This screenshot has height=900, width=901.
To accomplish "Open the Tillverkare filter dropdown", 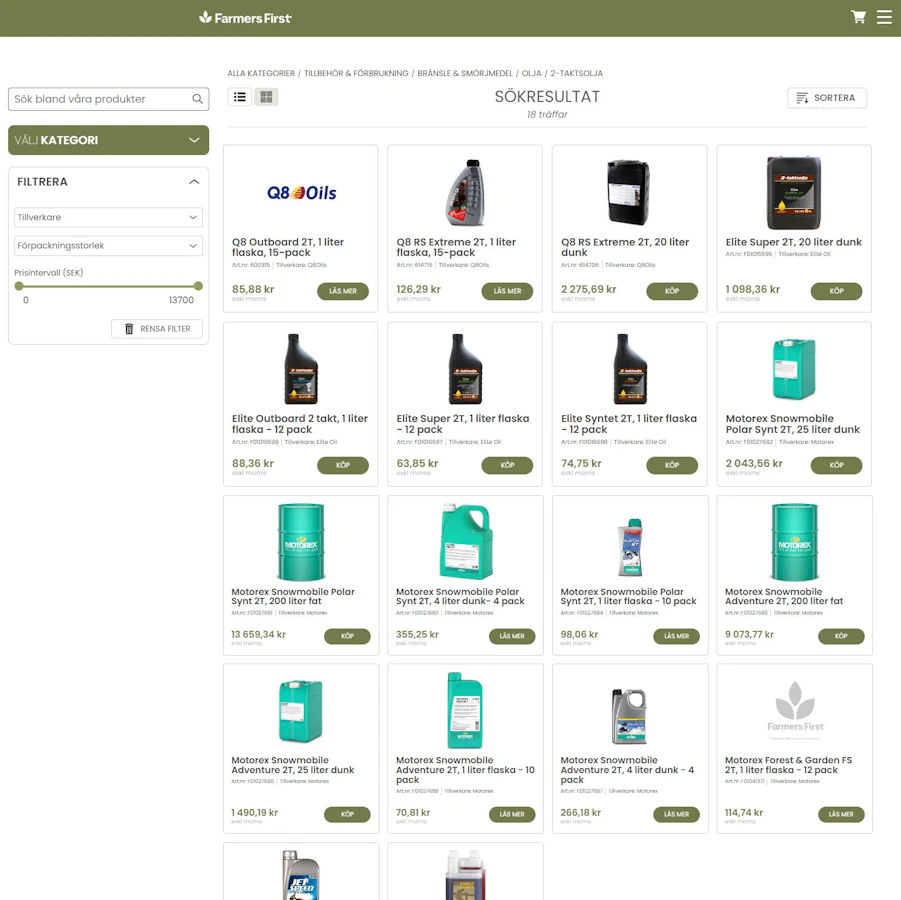I will [x=109, y=217].
